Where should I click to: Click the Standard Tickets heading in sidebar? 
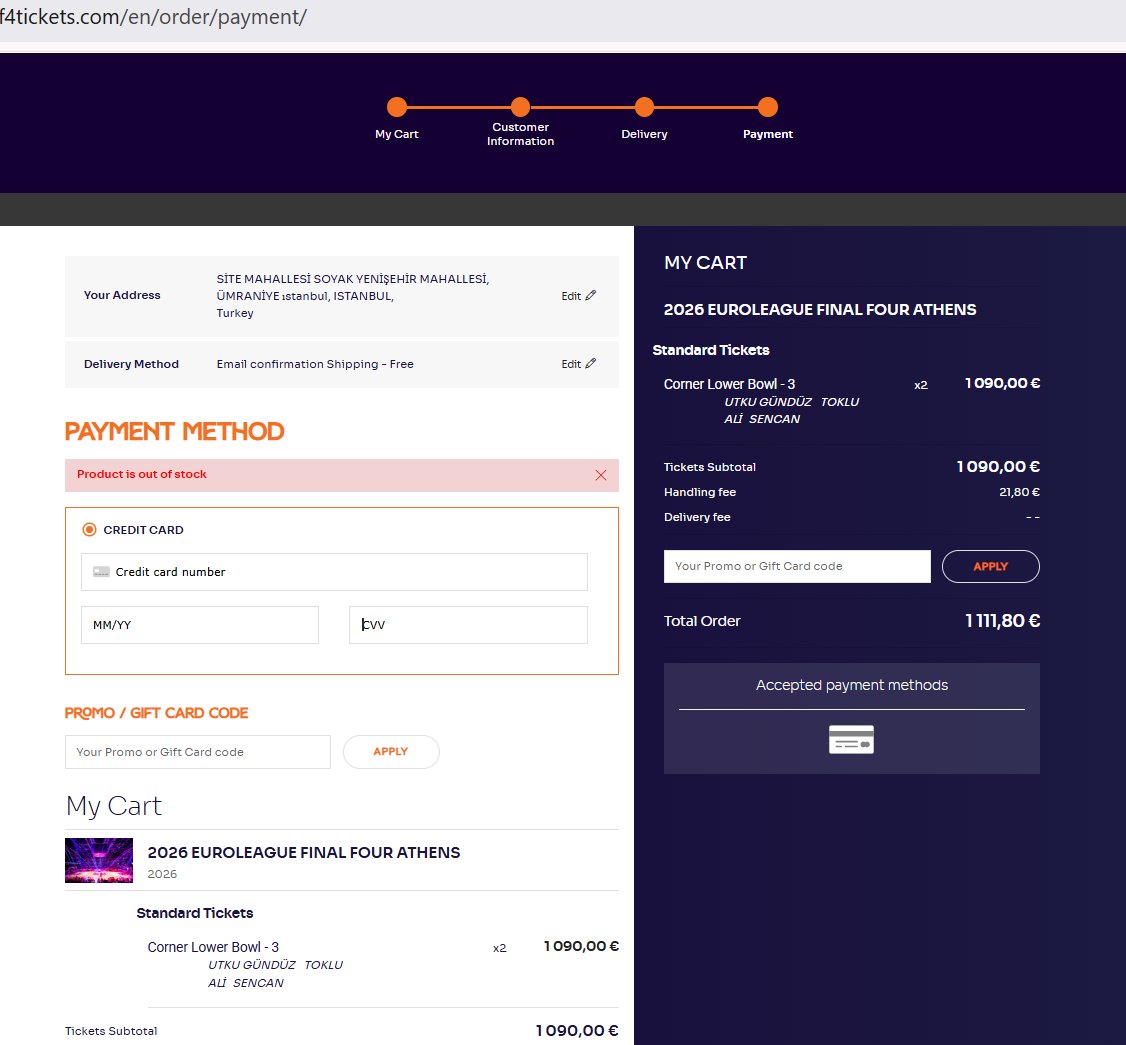point(711,350)
